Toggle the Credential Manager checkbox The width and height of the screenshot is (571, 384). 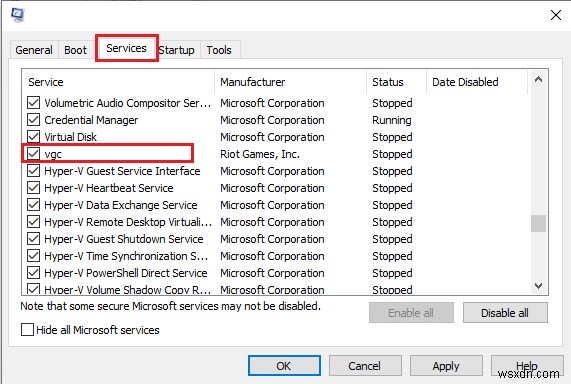(34, 120)
